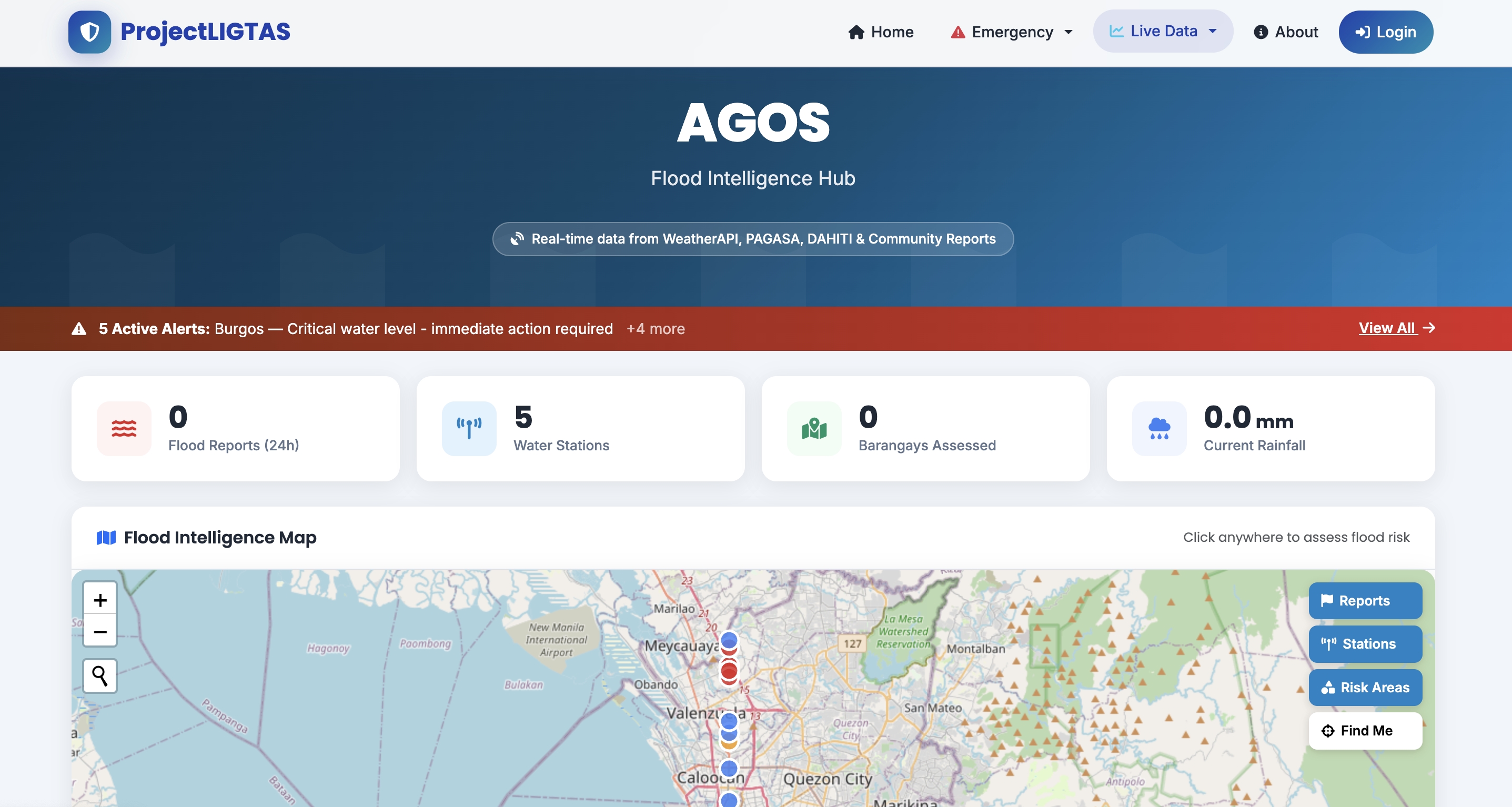The width and height of the screenshot is (1512, 807).
Task: Open the Live Data dropdown
Action: click(1162, 31)
